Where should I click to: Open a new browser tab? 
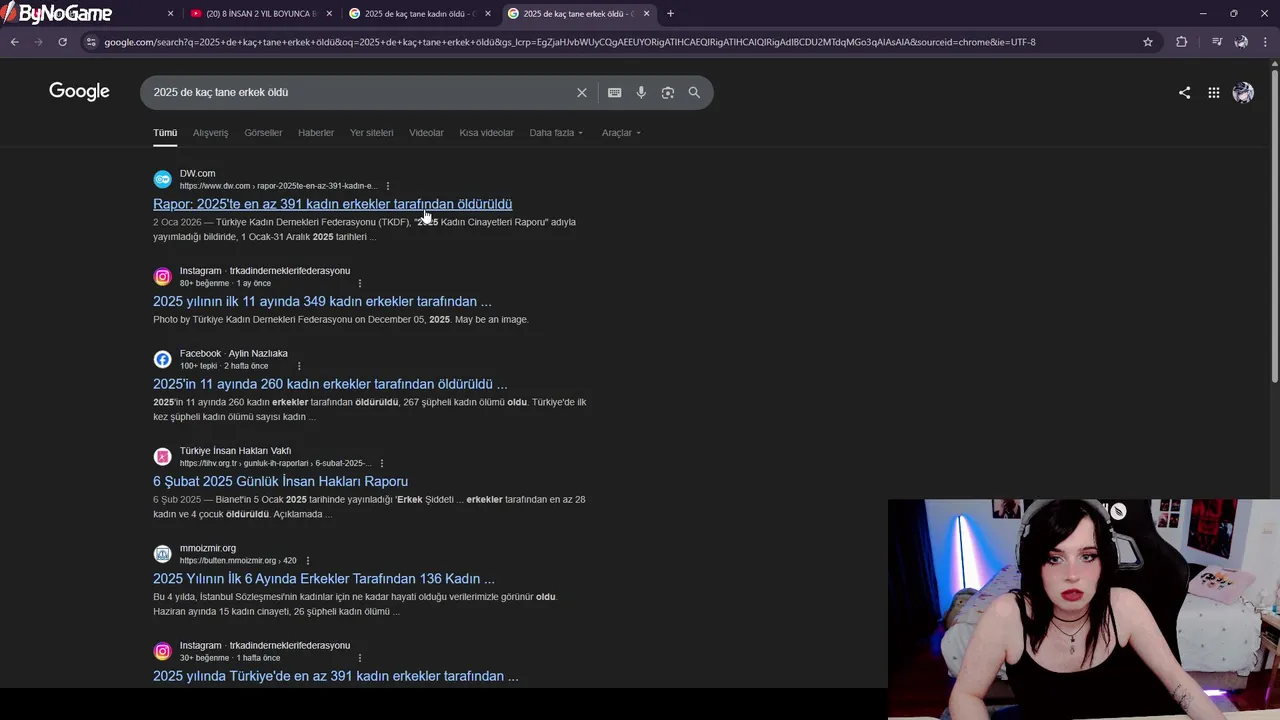click(x=670, y=14)
